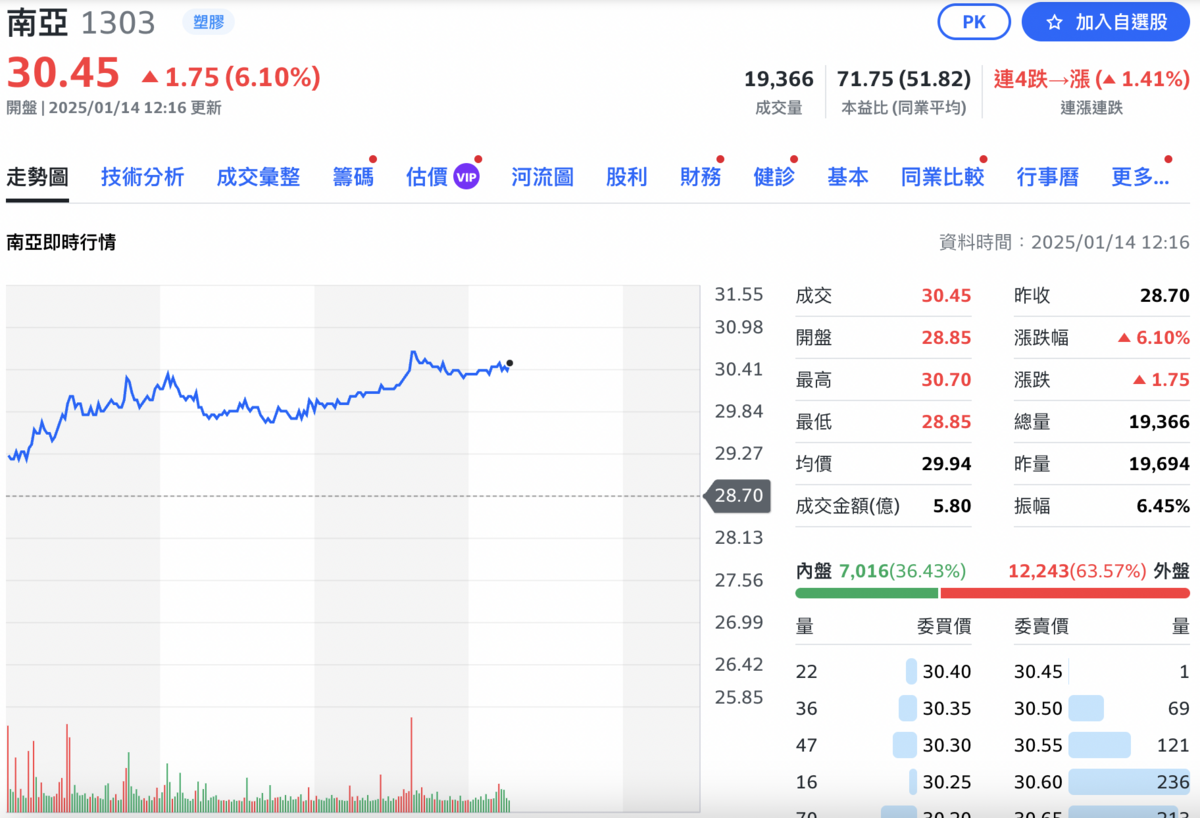This screenshot has height=818, width=1200.
Task: Open the 行事曆 tab
Action: (x=1048, y=178)
